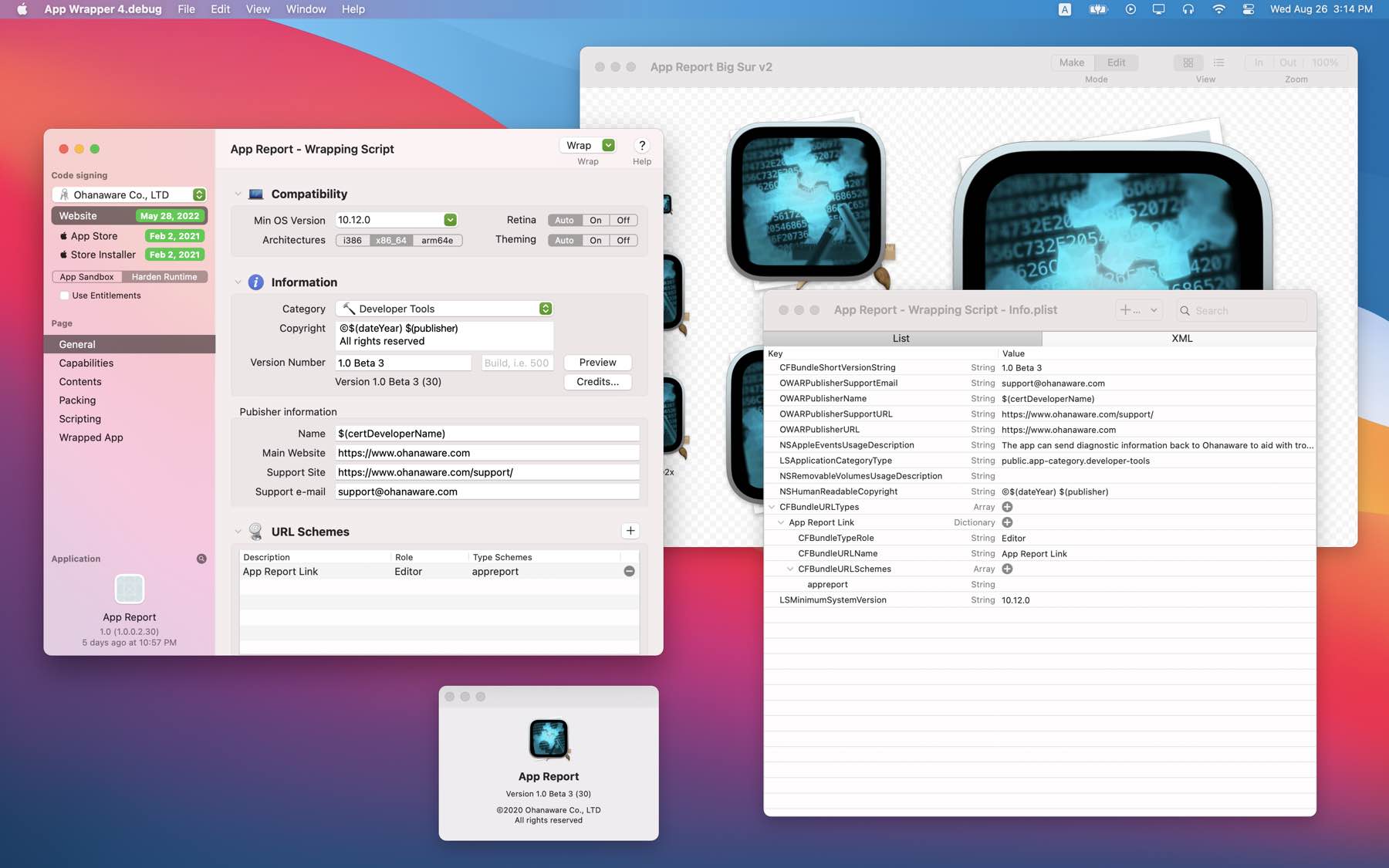
Task: Click the Information blue icon
Action: [256, 282]
